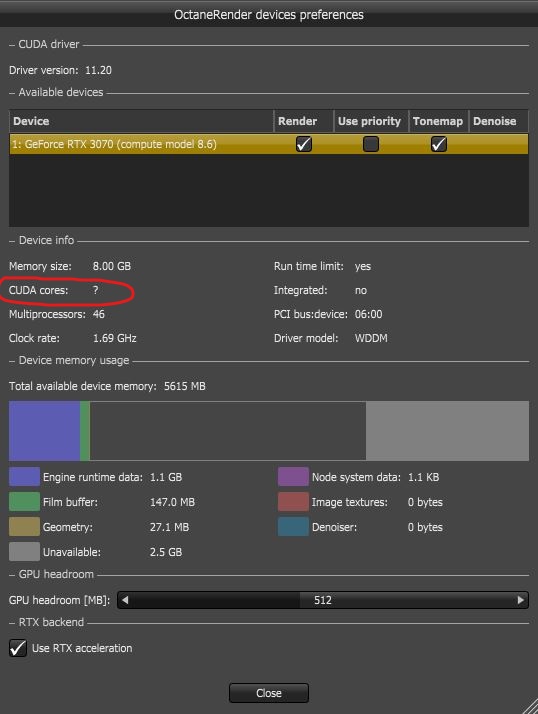Click the Node system data purple swatch
Screen dimensions: 538x714
pyautogui.click(x=293, y=477)
